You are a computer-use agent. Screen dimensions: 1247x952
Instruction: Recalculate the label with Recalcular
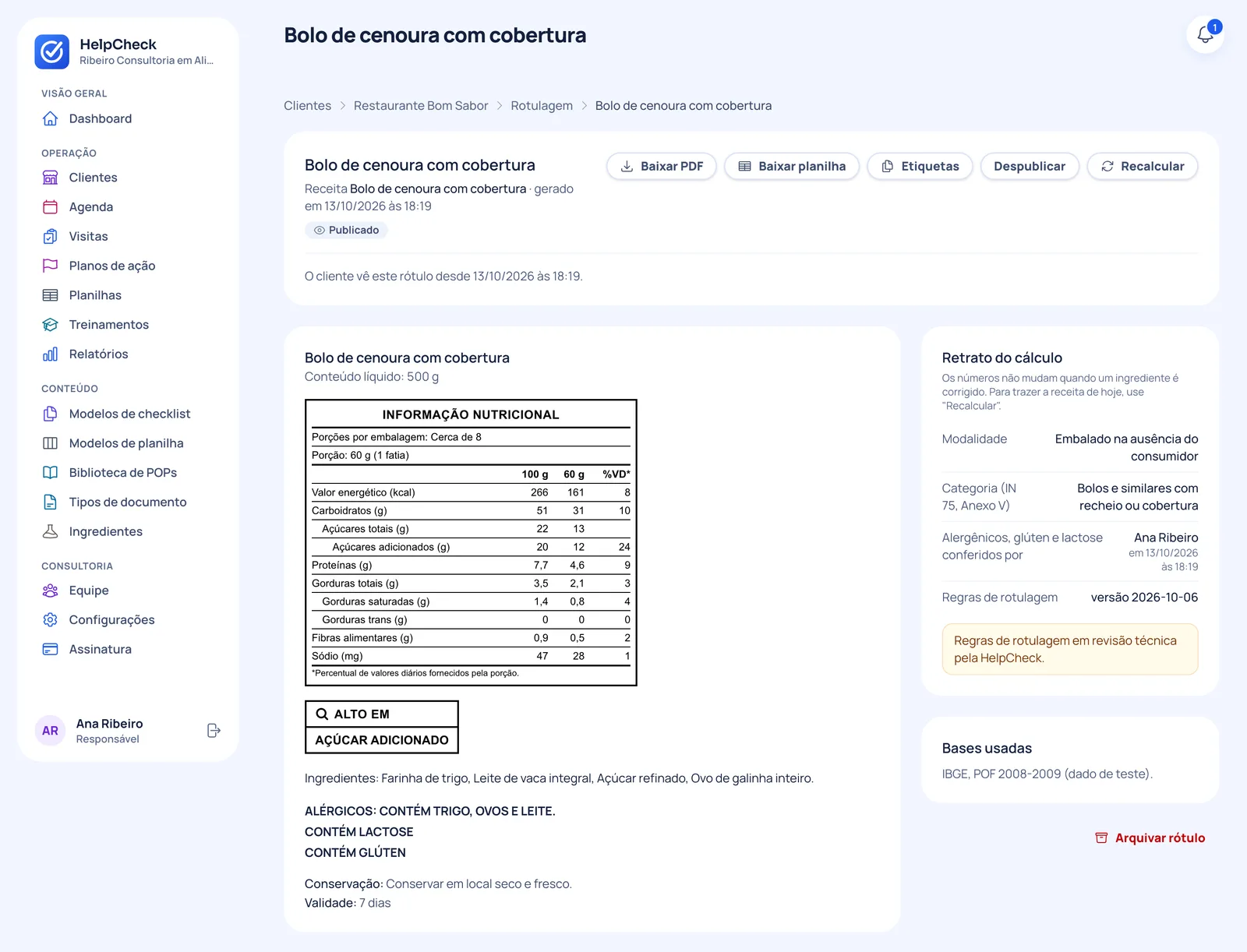click(x=1143, y=166)
